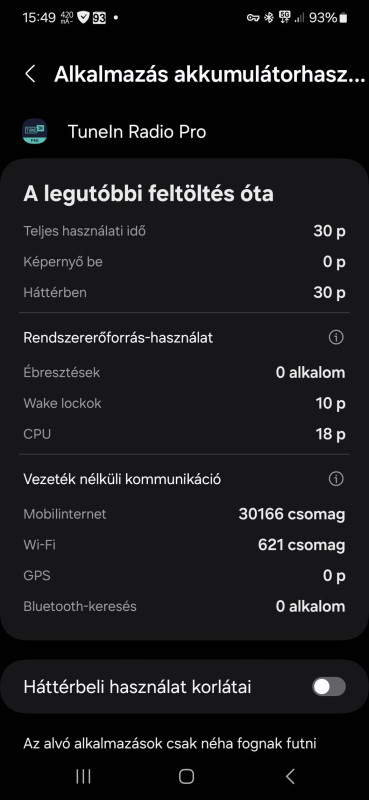Tap the back arrow in the header
The image size is (369, 800).
[x=30, y=74]
